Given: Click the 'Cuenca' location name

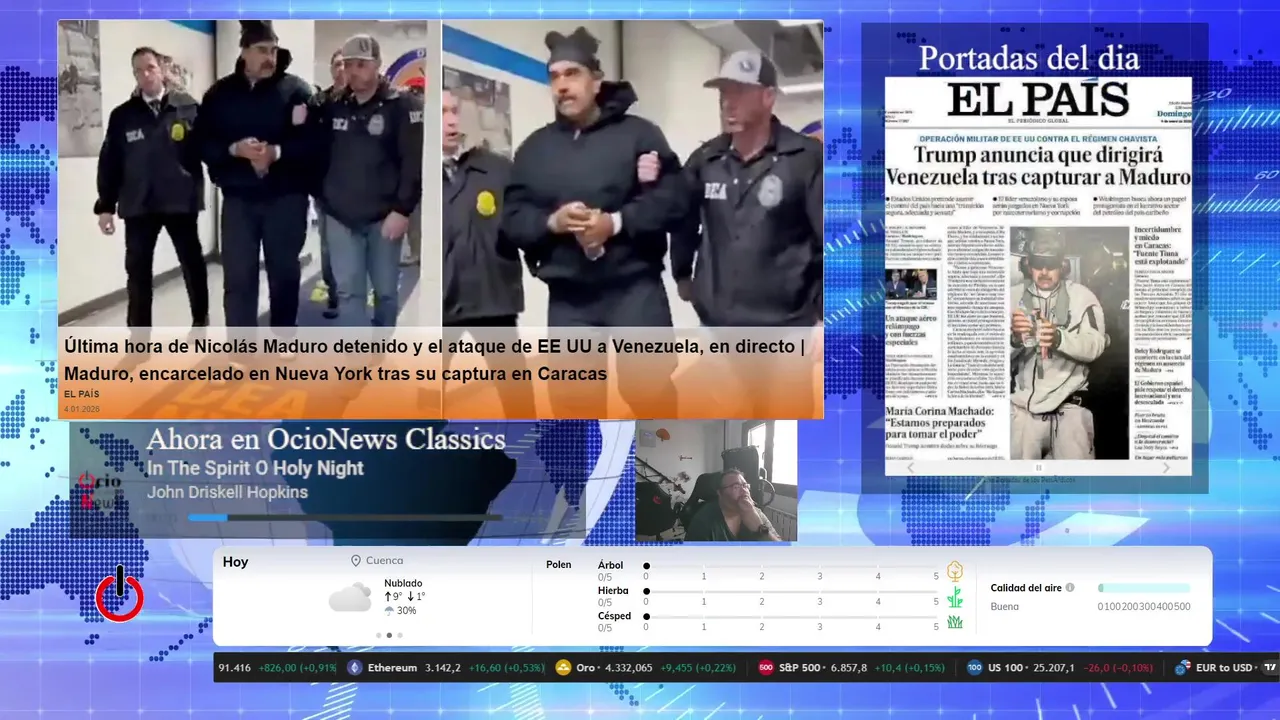Looking at the screenshot, I should coord(385,561).
